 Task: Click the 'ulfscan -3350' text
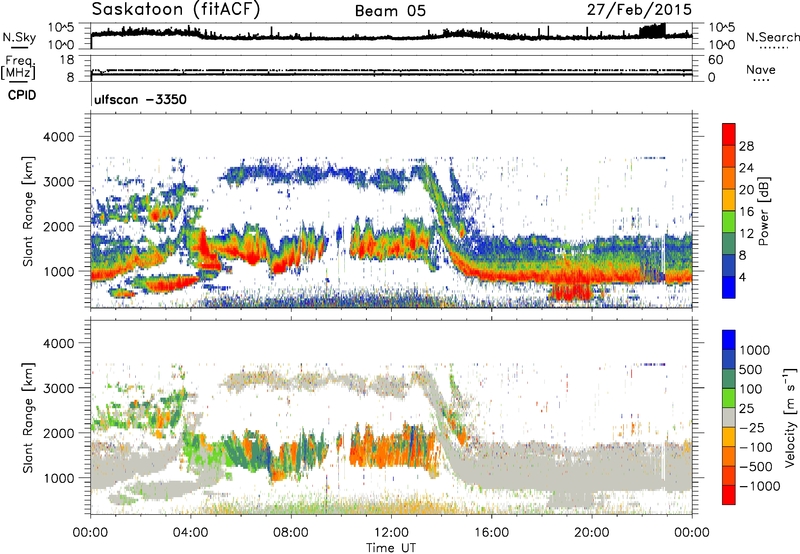[x=140, y=99]
